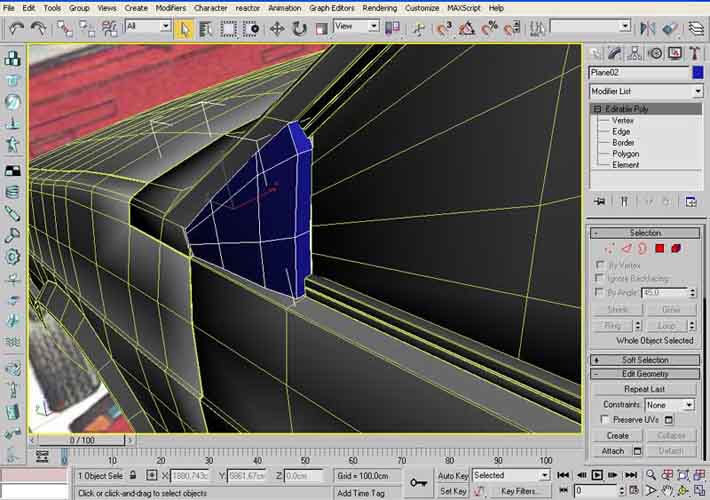Screen dimensions: 710x500
Task: Collapse the Soft Selection rollout
Action: click(644, 359)
